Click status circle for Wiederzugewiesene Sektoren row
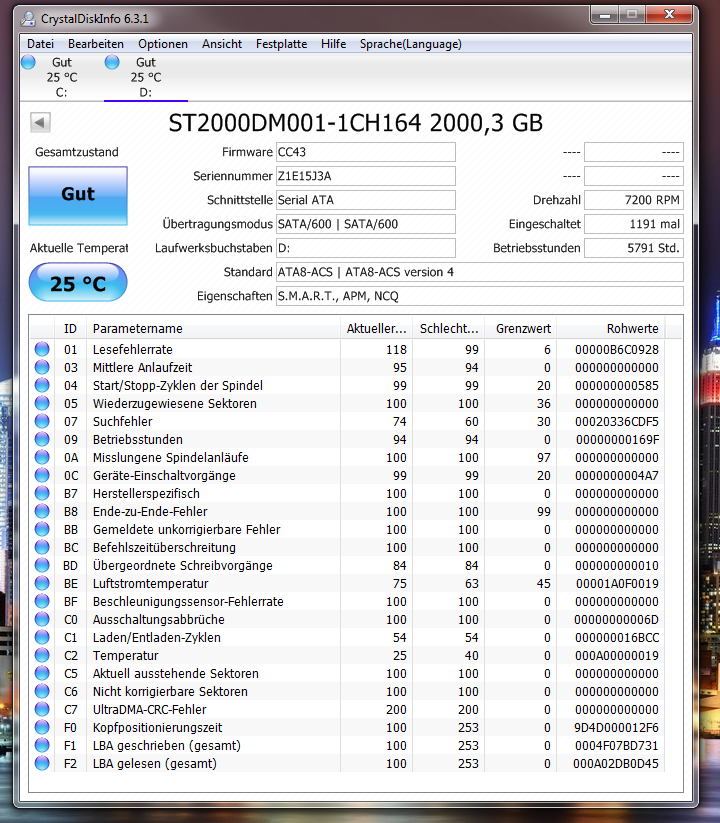Image resolution: width=720 pixels, height=823 pixels. click(42, 403)
